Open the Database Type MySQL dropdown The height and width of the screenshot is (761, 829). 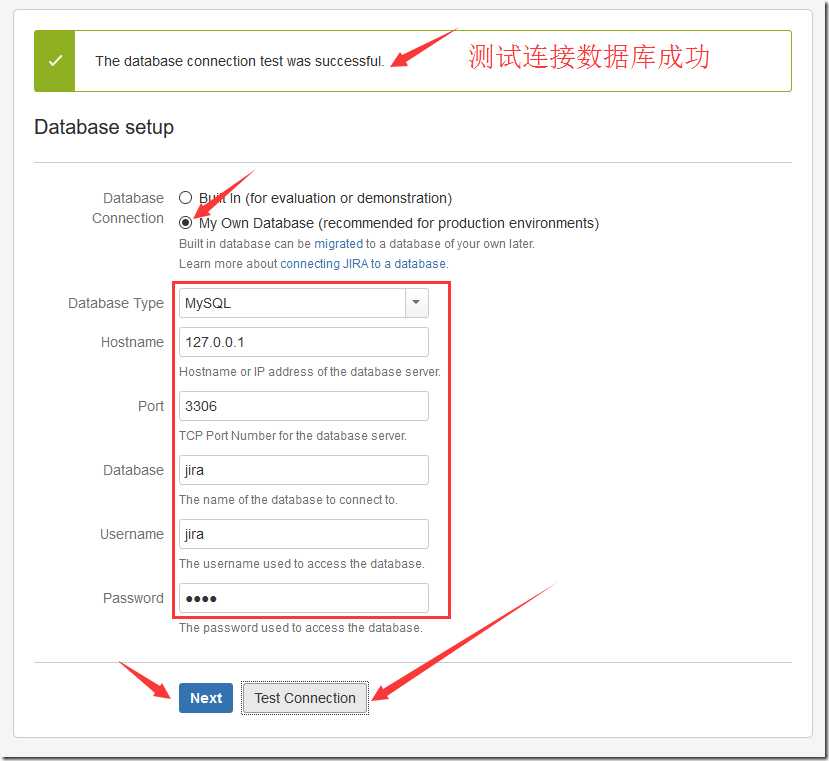point(303,303)
